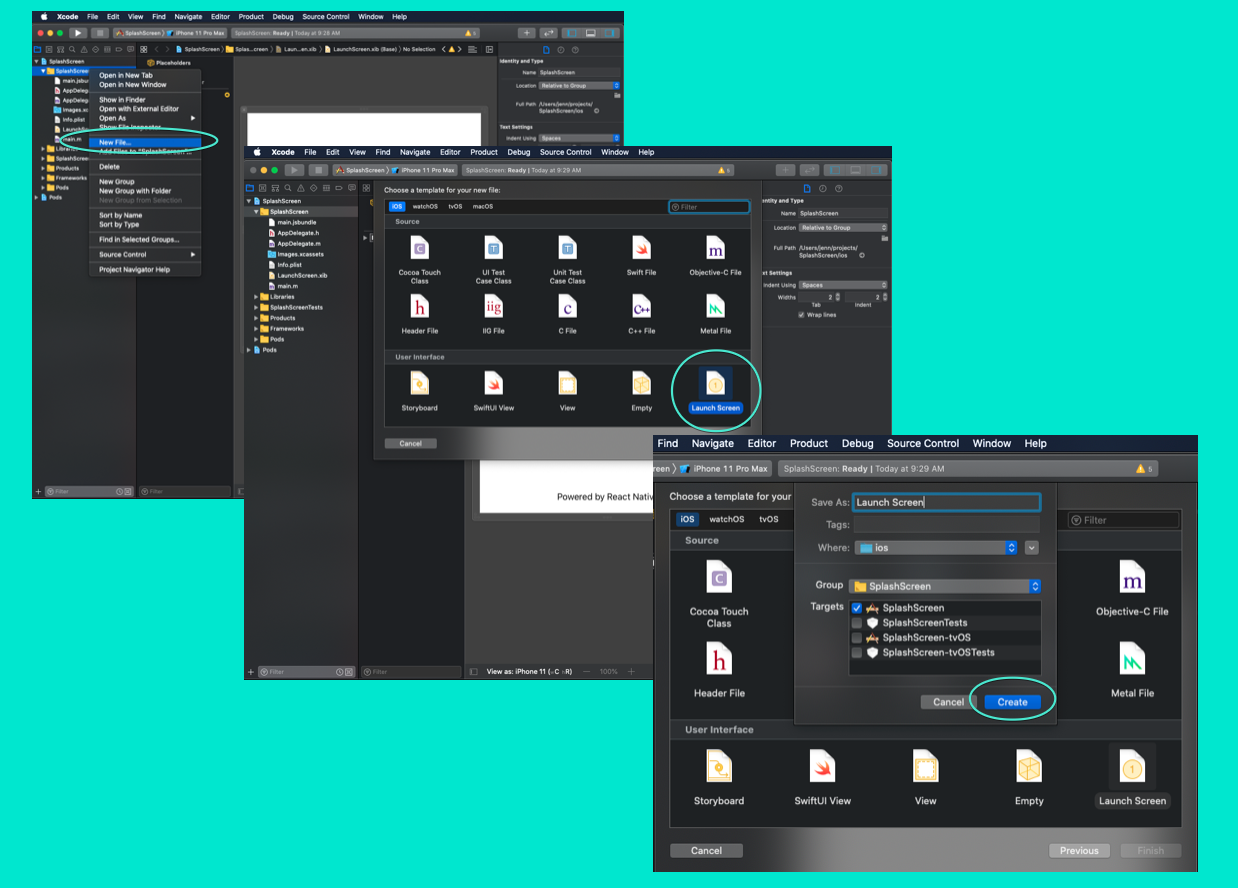Open Location dropdown in top-left window inspector
1238x888 pixels.
click(x=579, y=86)
